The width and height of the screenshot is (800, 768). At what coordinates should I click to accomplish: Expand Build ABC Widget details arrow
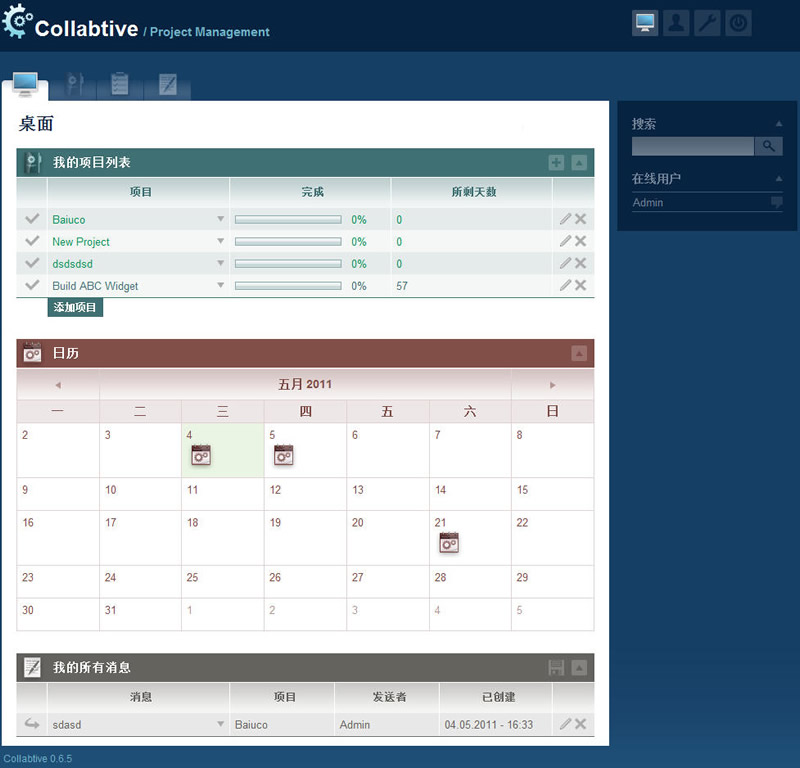(220, 285)
